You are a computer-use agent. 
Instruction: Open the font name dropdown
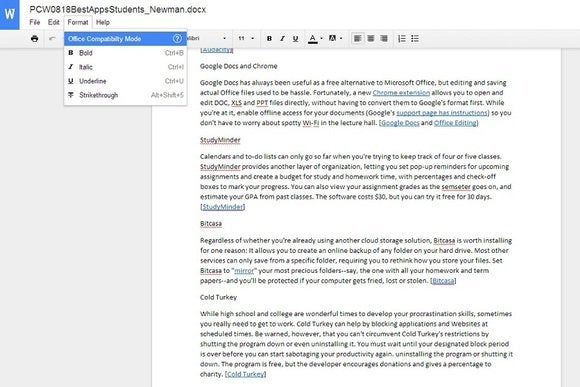(207, 38)
